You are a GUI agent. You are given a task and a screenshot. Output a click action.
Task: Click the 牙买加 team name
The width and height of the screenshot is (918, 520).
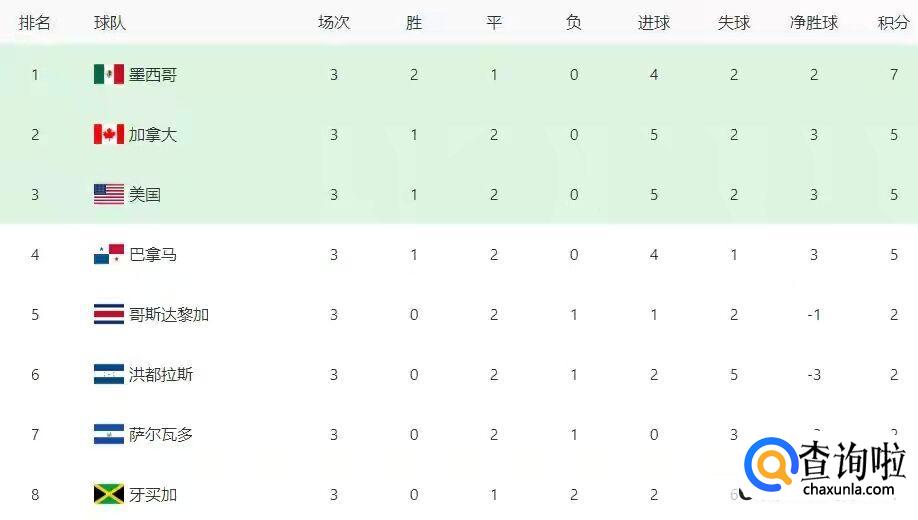tap(153, 494)
